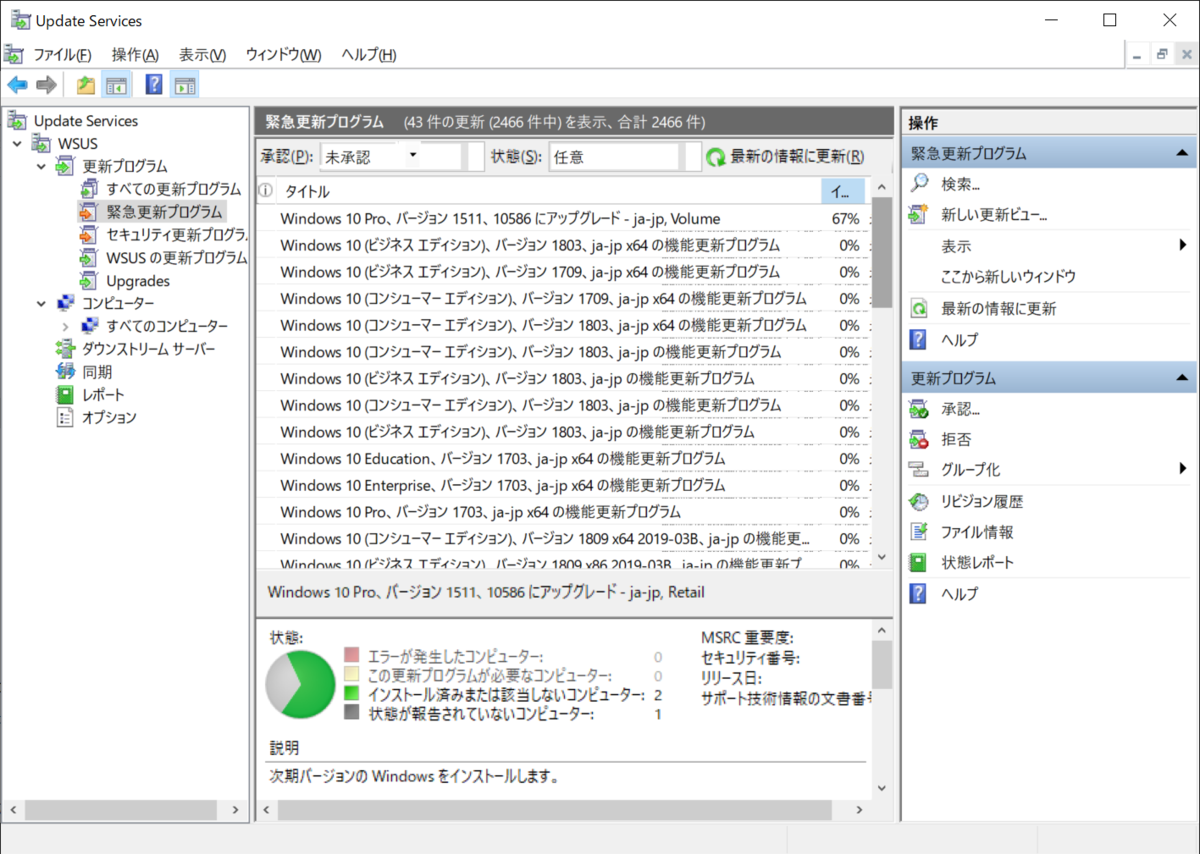Sort by the タイトル column header
This screenshot has width=1200, height=854.
(x=548, y=191)
